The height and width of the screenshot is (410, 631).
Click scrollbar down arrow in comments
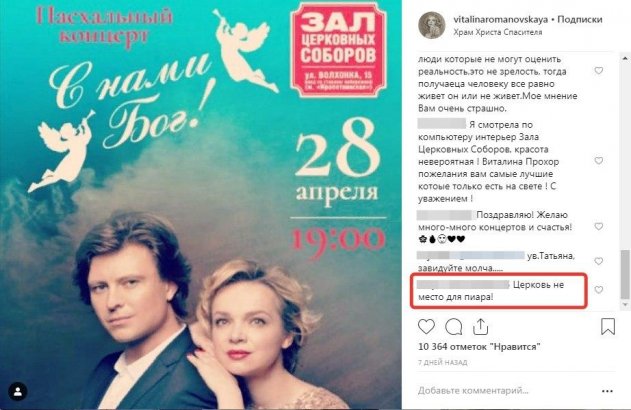coord(625,305)
